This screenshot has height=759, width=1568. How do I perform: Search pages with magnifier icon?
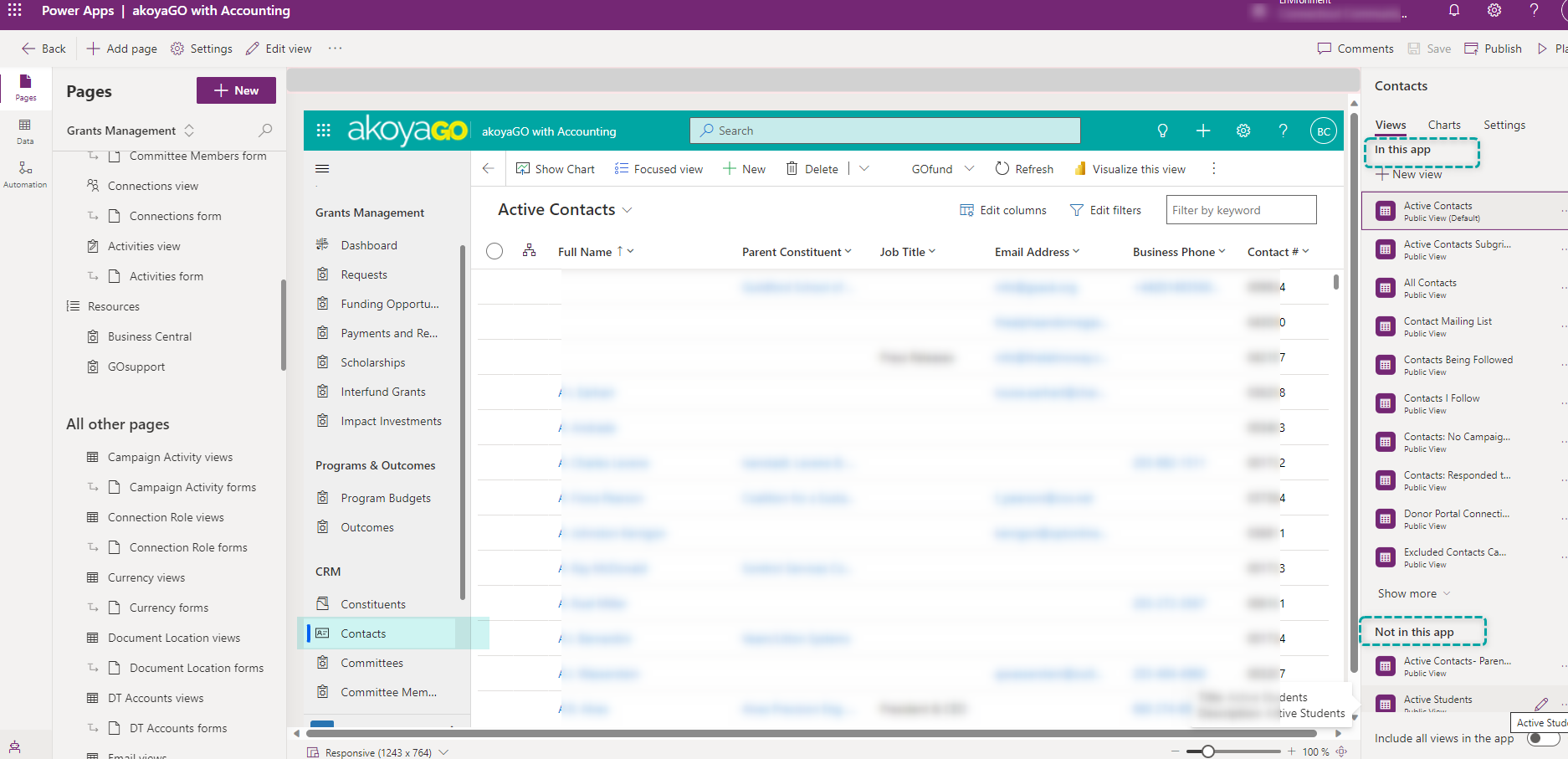coord(265,130)
